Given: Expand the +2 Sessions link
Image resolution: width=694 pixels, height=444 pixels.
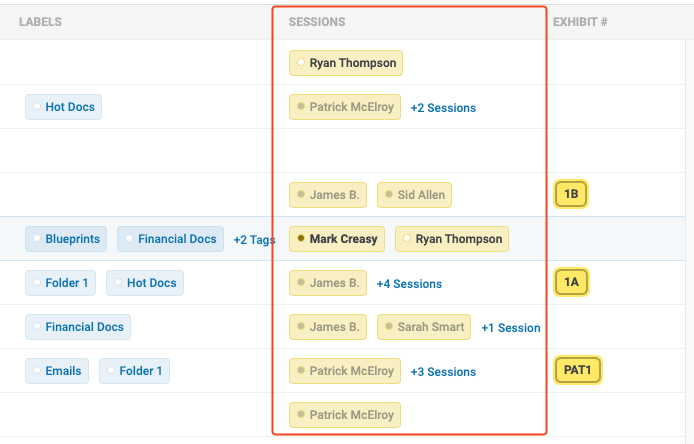Looking at the screenshot, I should (443, 108).
